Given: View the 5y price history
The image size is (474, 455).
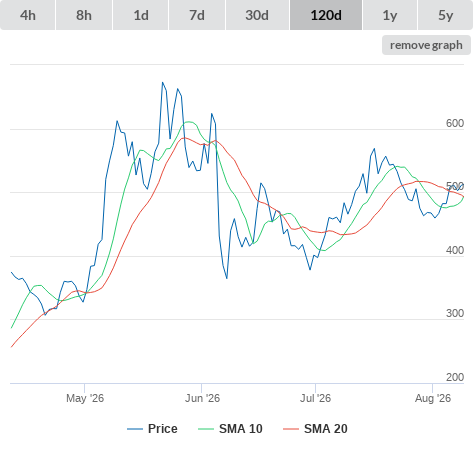Looking at the screenshot, I should [445, 15].
